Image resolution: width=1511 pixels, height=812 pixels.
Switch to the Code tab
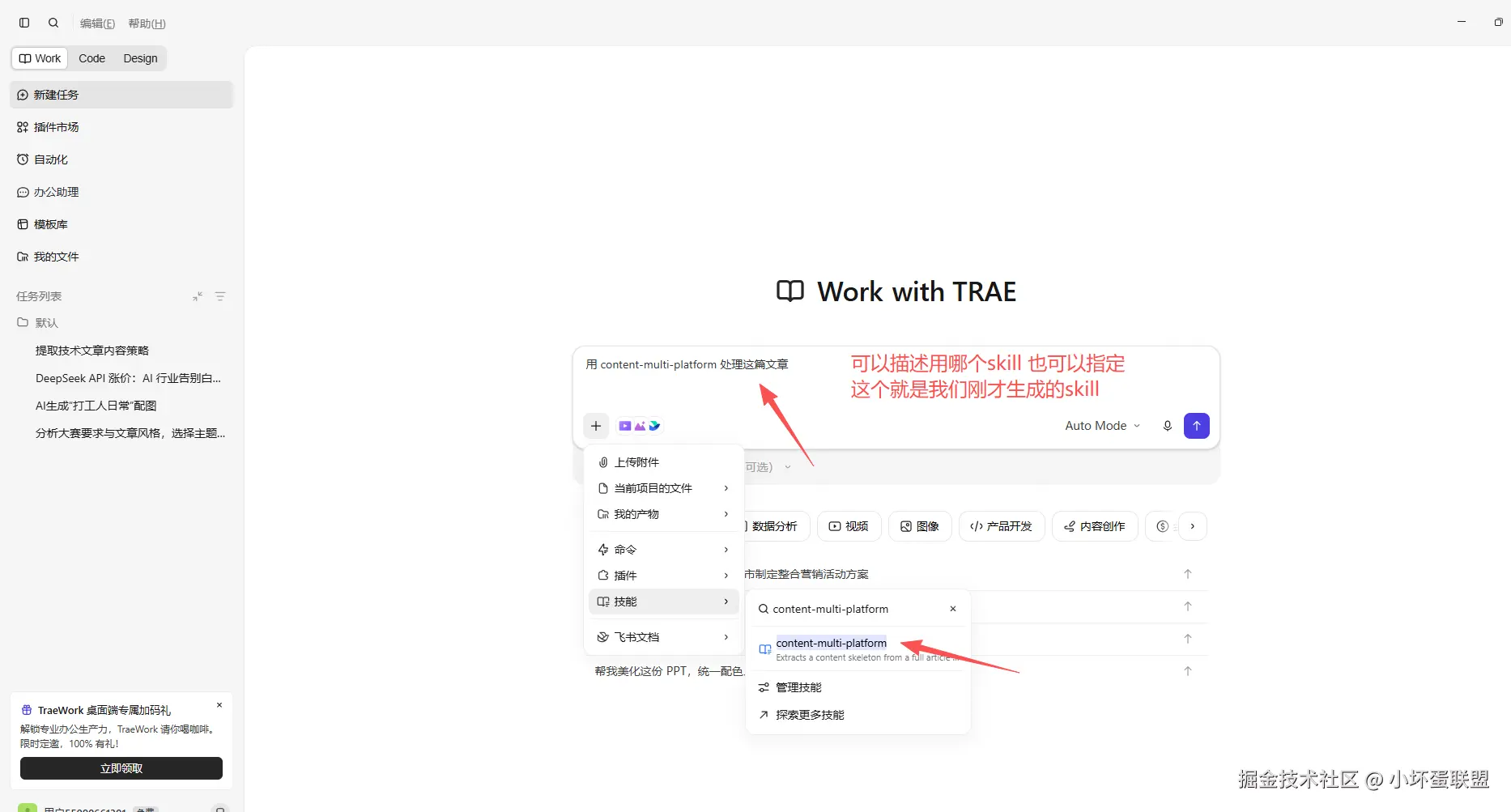tap(92, 58)
